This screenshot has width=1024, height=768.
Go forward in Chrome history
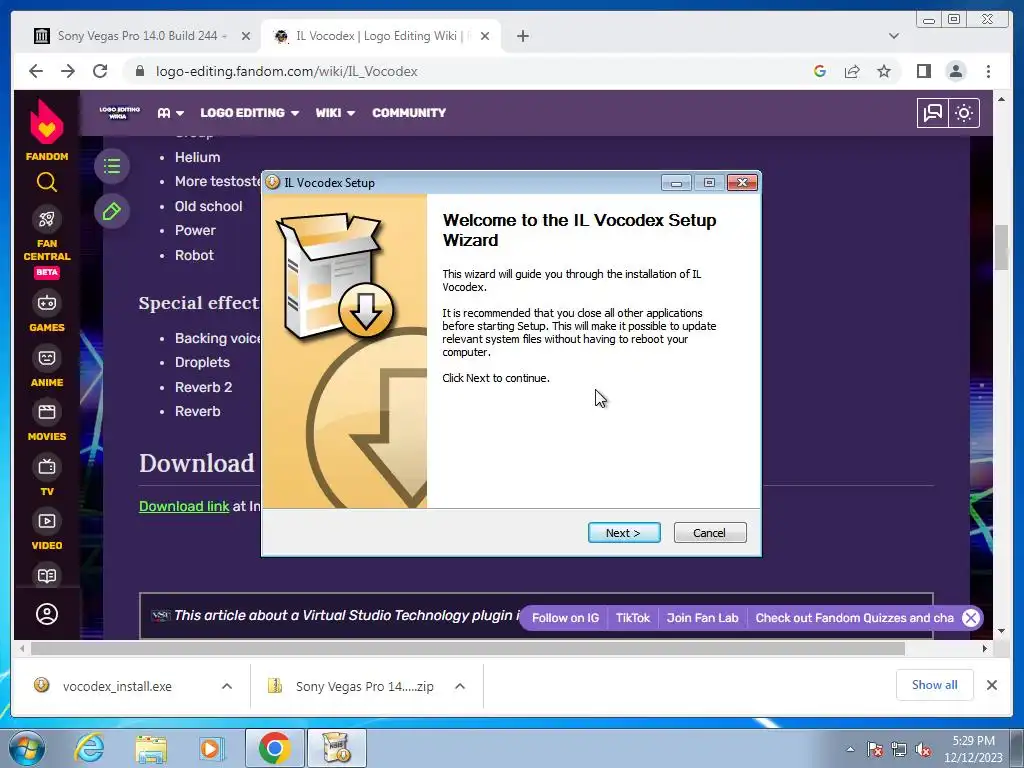68,71
